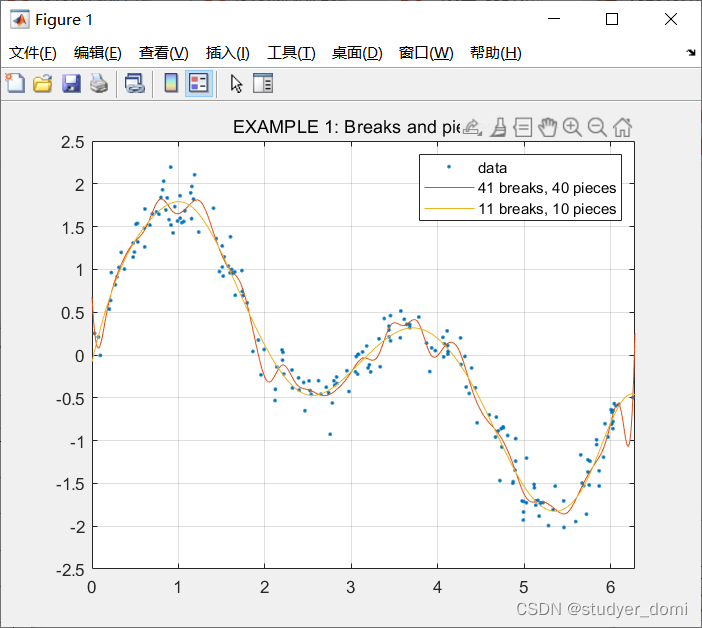Screen dimensions: 702x628
Task: Open a file with the folder icon
Action: click(x=43, y=84)
